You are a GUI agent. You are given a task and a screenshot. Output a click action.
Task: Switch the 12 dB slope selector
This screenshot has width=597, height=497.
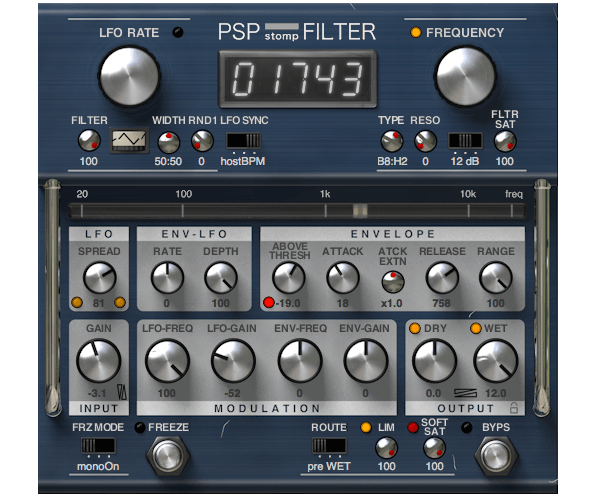pyautogui.click(x=465, y=141)
